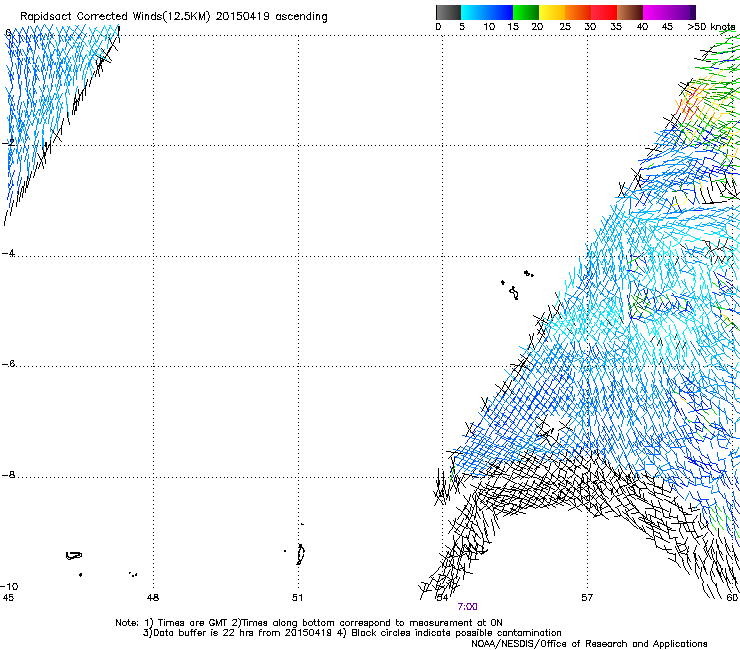Image resolution: width=740 pixels, height=650 pixels.
Task: Click the dark purple 45–50 knot legend swatch
Action: [682, 12]
